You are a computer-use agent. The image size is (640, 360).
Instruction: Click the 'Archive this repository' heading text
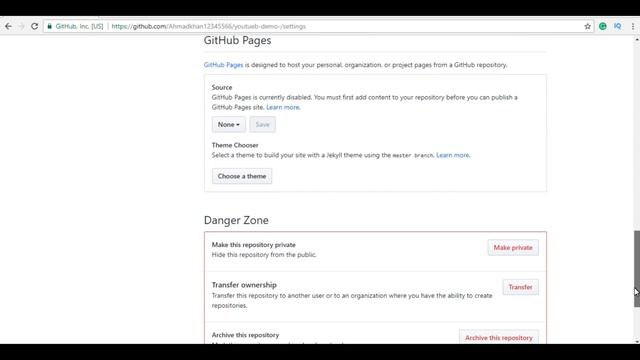[245, 335]
